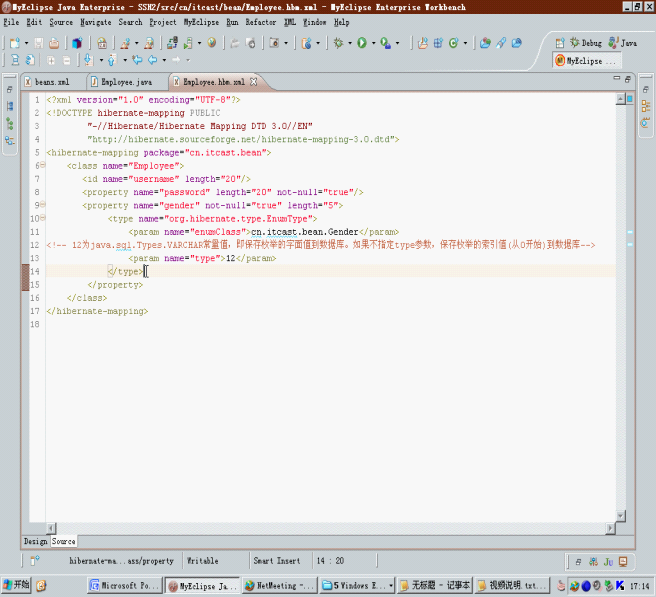The height and width of the screenshot is (597, 656).
Task: Close the Employee.hbm.xml editor tab
Action: click(253, 81)
